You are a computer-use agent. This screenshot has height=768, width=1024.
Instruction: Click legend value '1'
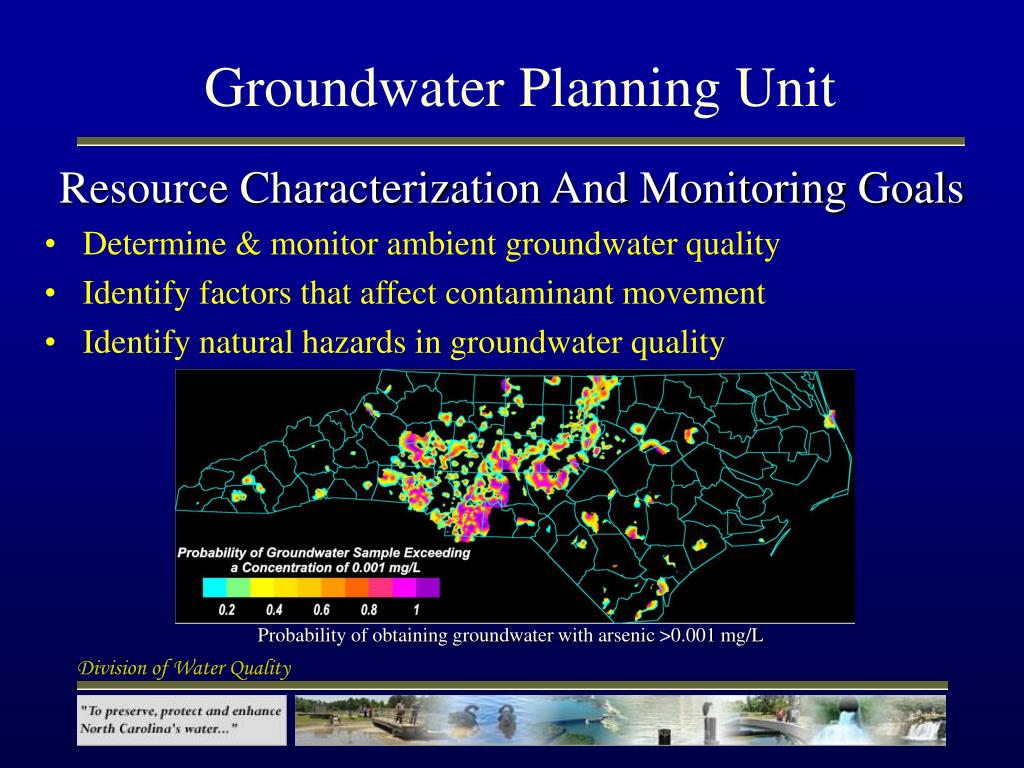(x=416, y=611)
